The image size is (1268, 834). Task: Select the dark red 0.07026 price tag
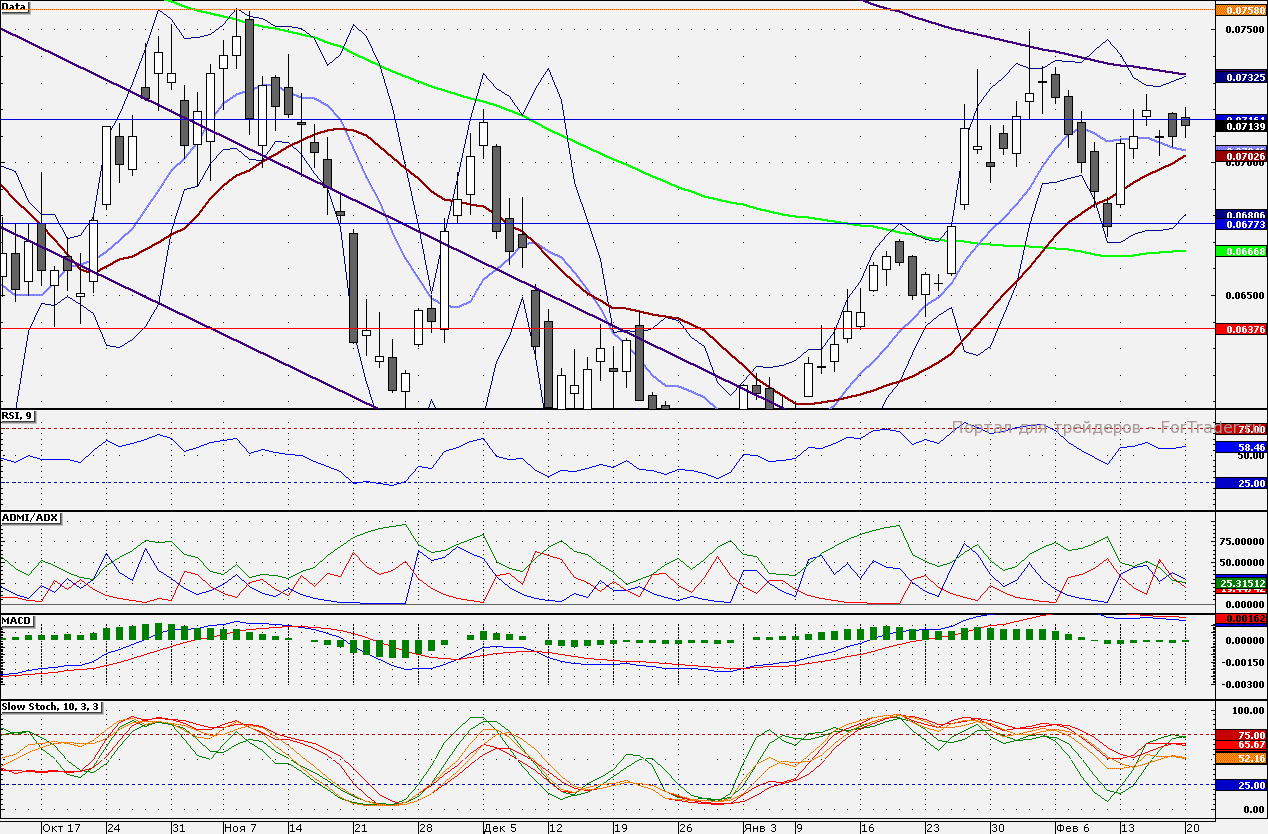tap(1239, 156)
